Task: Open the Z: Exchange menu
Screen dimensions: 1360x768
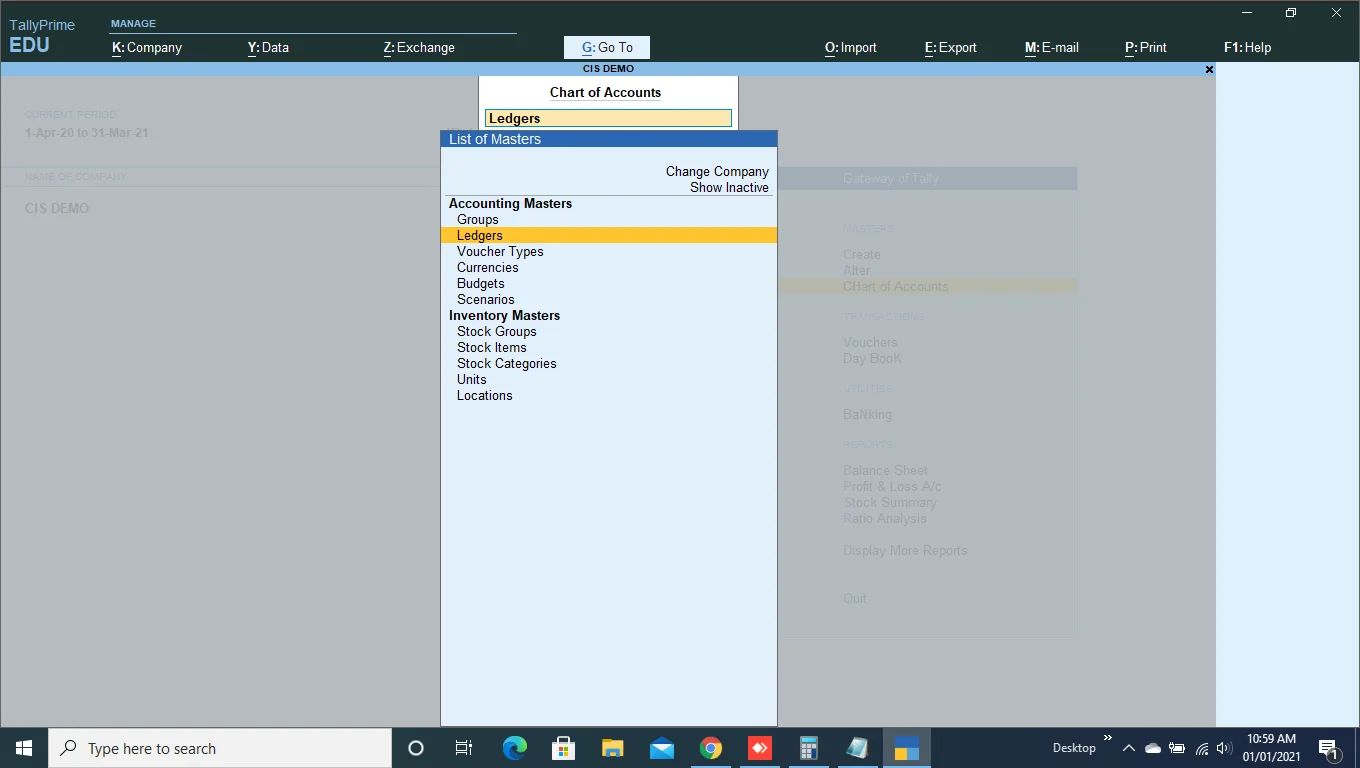Action: pos(419,47)
